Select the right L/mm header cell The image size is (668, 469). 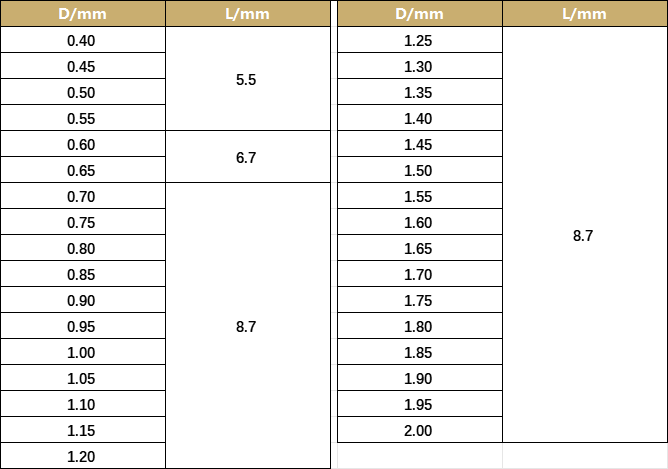coord(585,14)
